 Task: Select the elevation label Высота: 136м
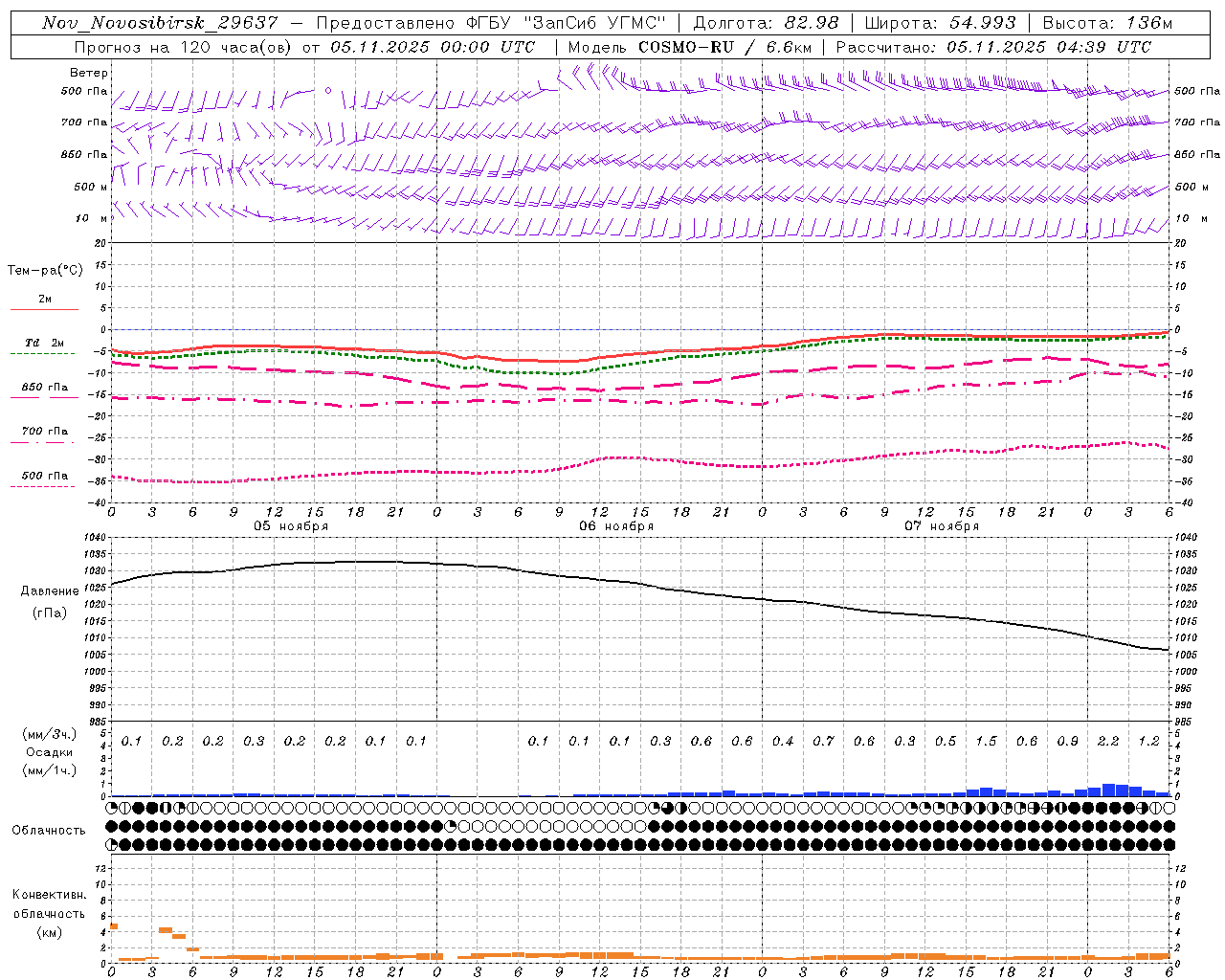click(x=1107, y=23)
